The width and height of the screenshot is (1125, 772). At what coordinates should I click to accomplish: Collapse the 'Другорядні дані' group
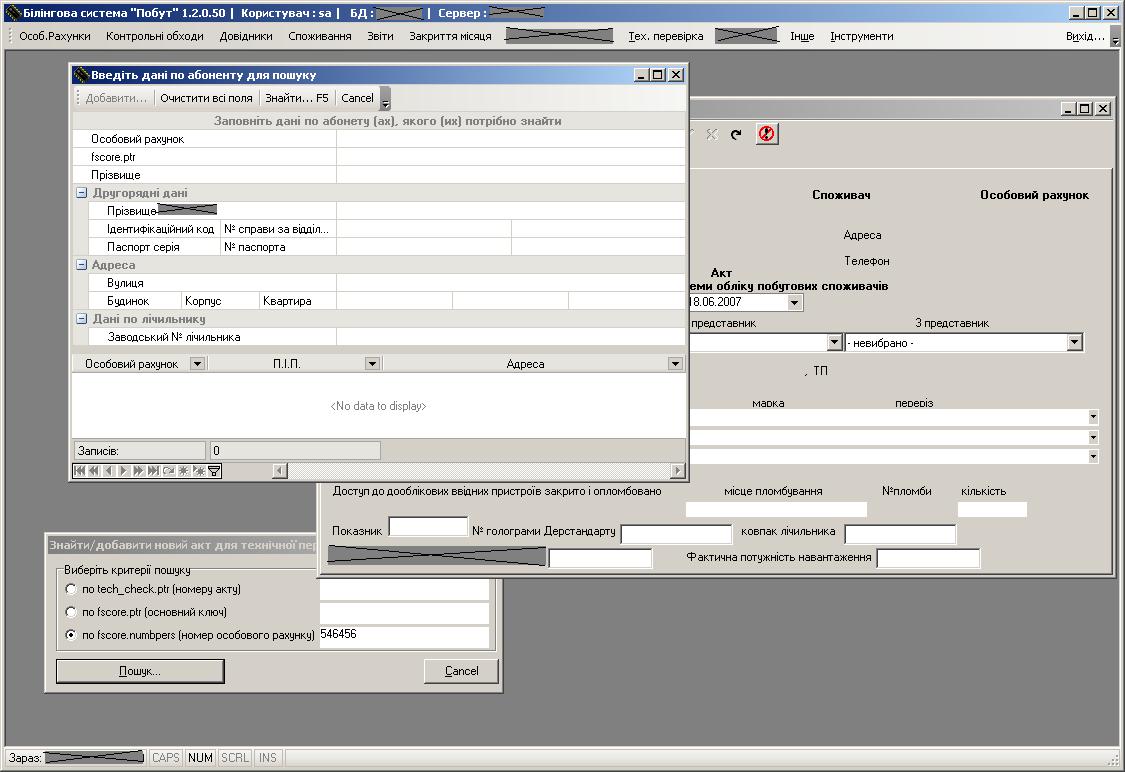(82, 193)
